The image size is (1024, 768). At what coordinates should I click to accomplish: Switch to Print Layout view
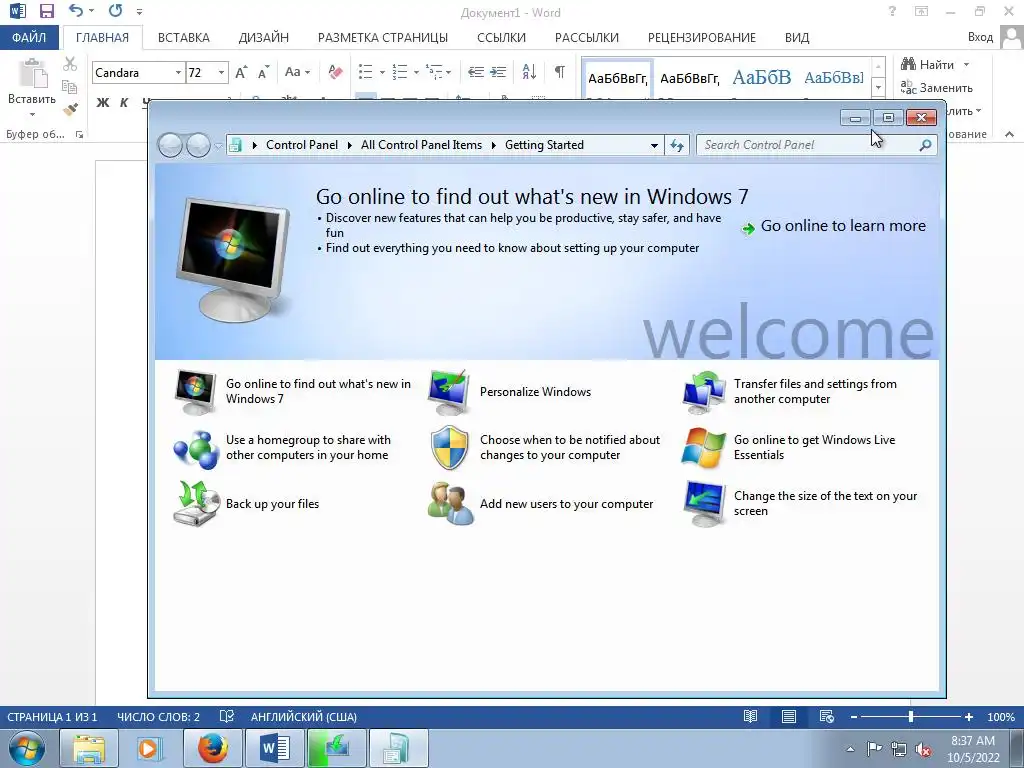(x=789, y=716)
